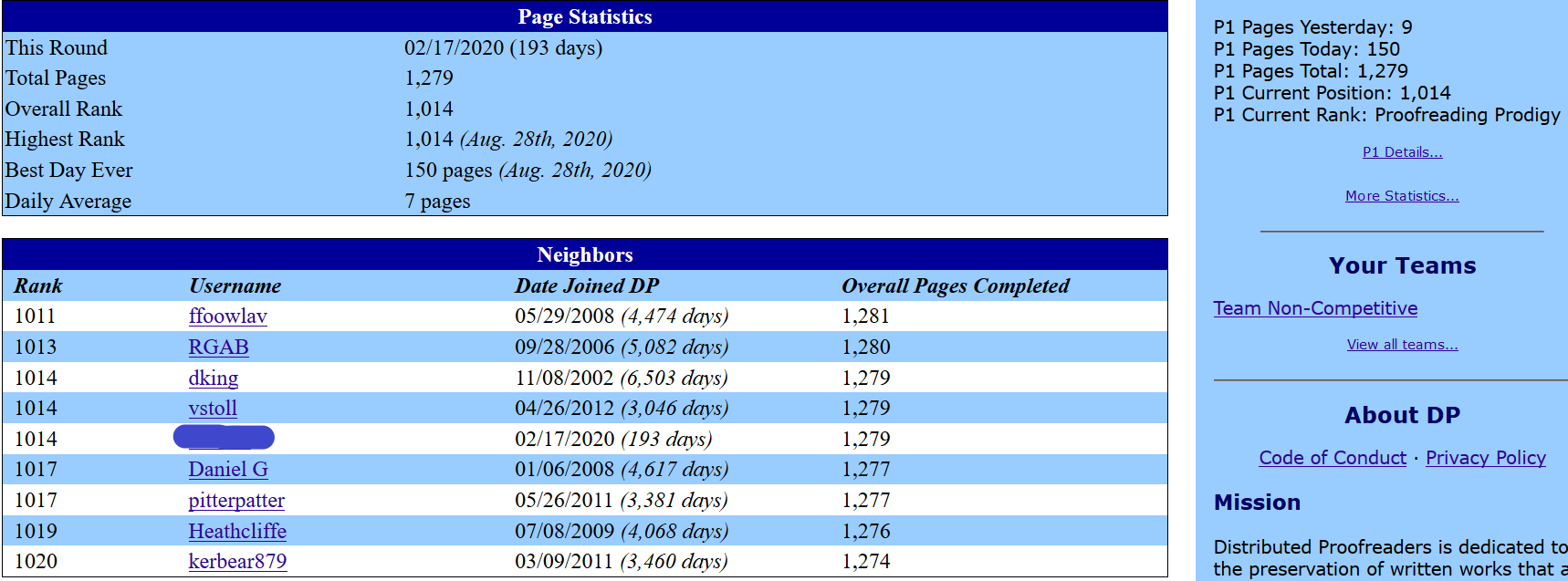The image size is (1568, 581).
Task: Open Team Non-Competitive page
Action: tap(1315, 308)
